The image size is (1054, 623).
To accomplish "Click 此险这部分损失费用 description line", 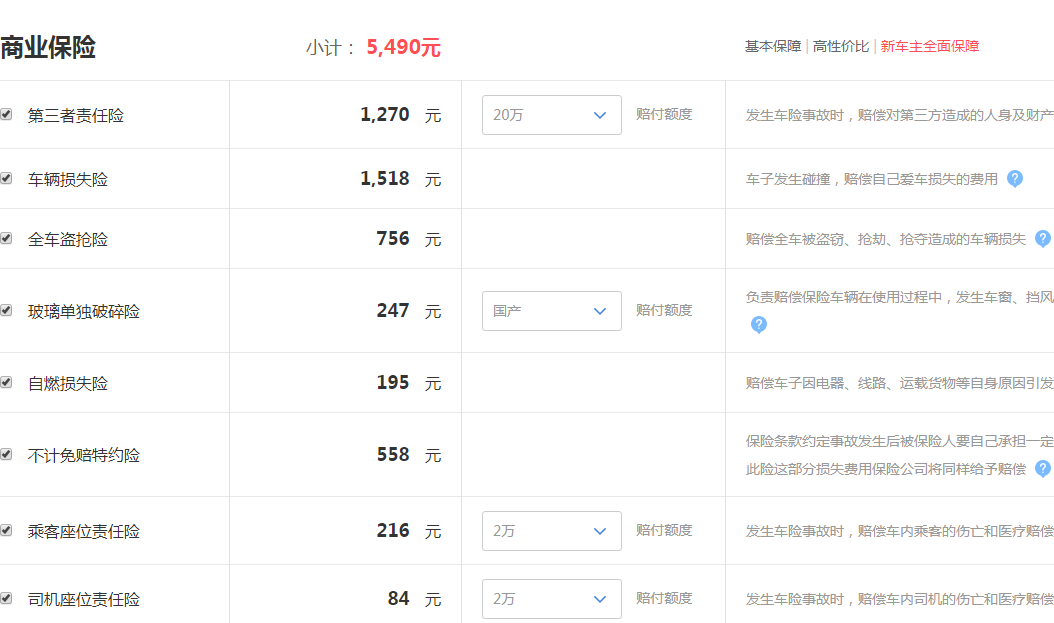I will coord(886,469).
